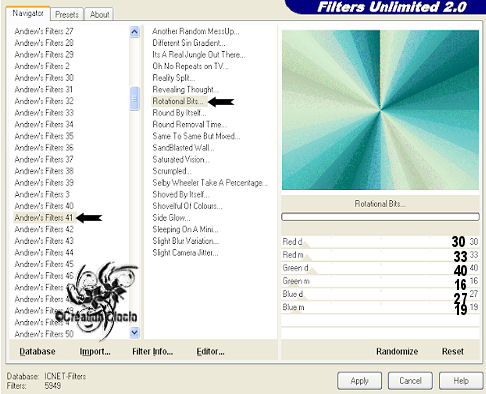This screenshot has width=486, height=394.
Task: Switch to the Presets tab
Action: coord(67,15)
